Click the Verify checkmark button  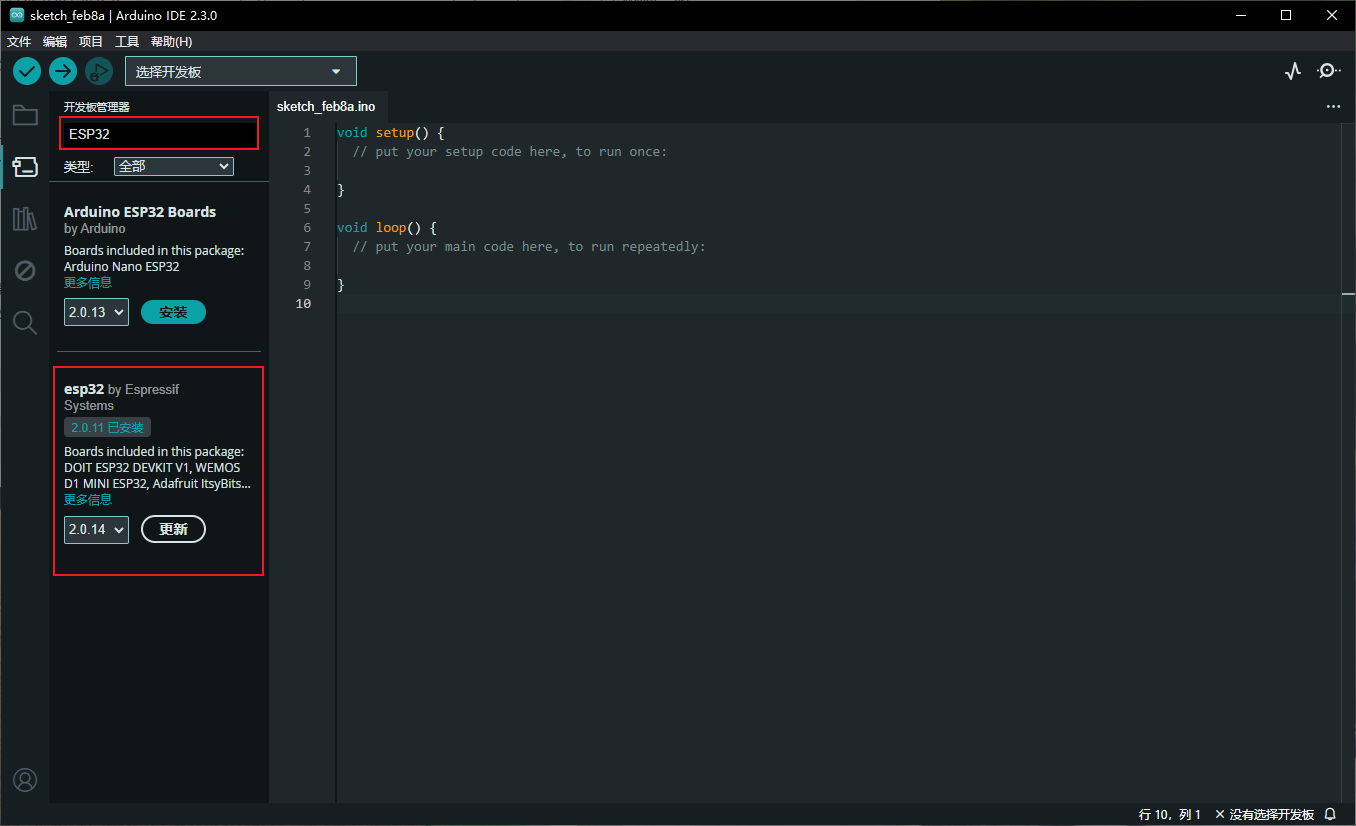click(x=27, y=71)
